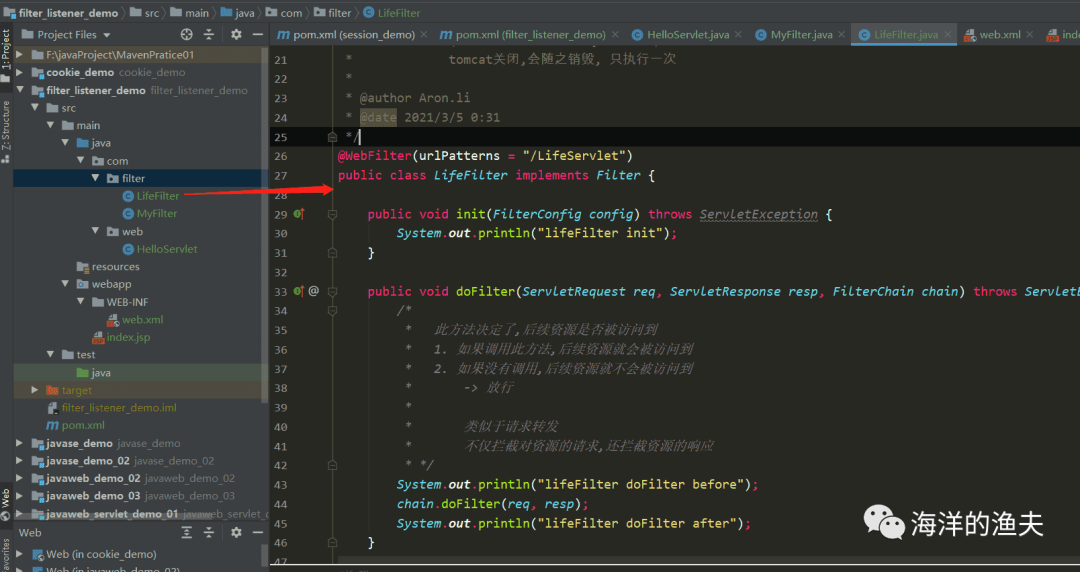Open the Web tool window side tab
The width and height of the screenshot is (1080, 572).
tap(6, 503)
